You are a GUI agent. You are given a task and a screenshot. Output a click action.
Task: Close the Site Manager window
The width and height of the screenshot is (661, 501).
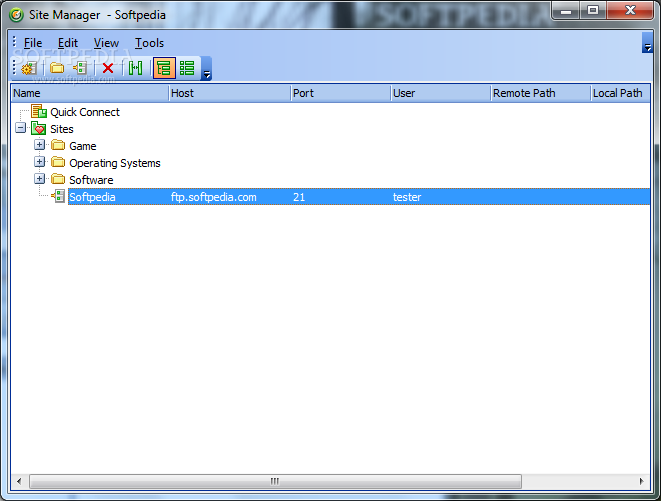click(630, 11)
